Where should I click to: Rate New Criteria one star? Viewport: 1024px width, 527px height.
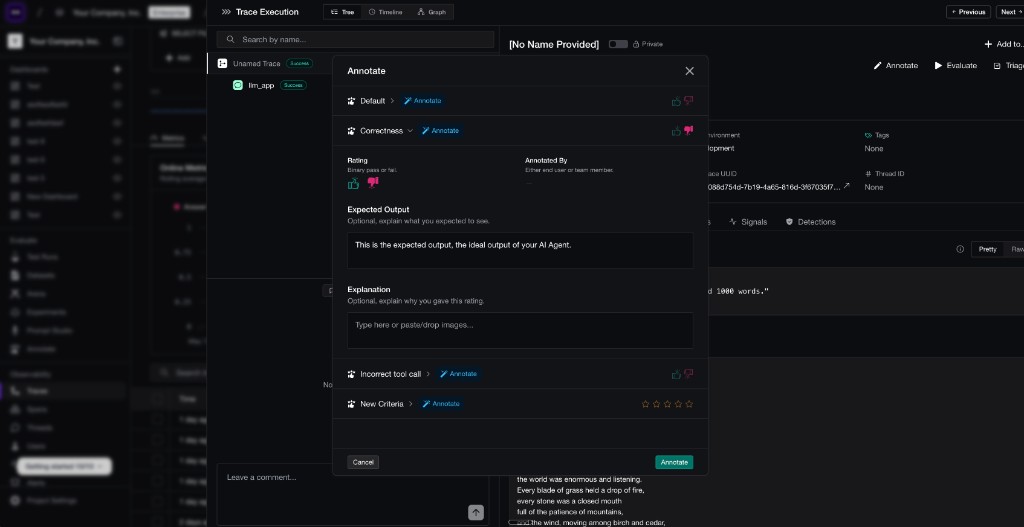(x=645, y=404)
